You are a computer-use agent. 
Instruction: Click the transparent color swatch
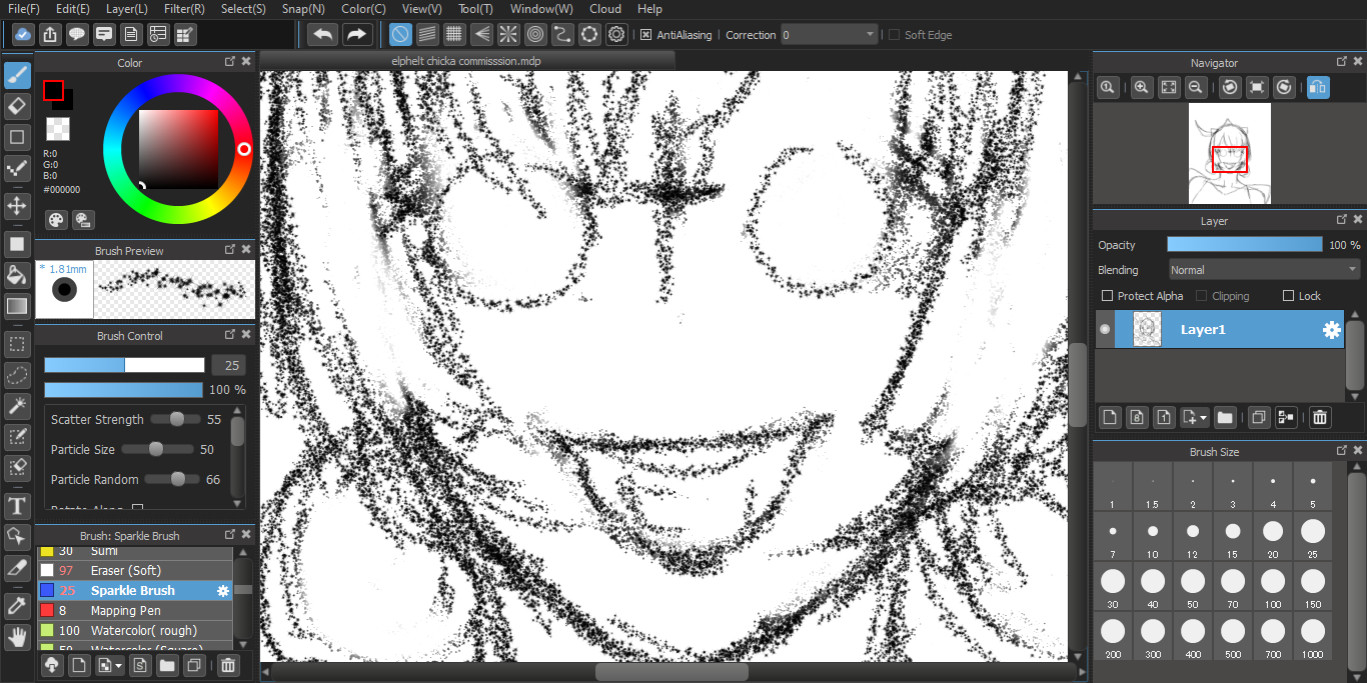[x=58, y=129]
